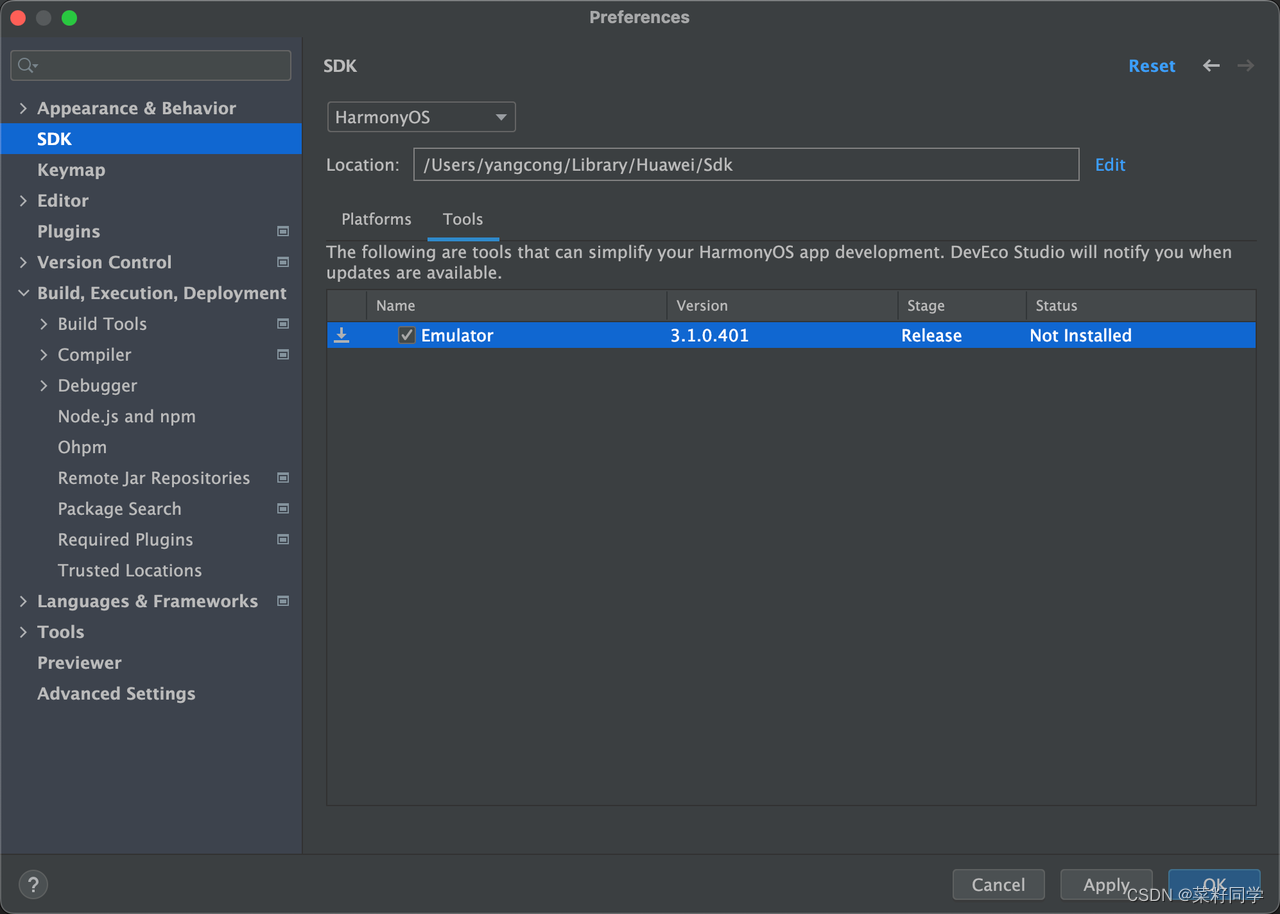Sort table by Stage column header
1280x914 pixels.
pyautogui.click(x=962, y=306)
